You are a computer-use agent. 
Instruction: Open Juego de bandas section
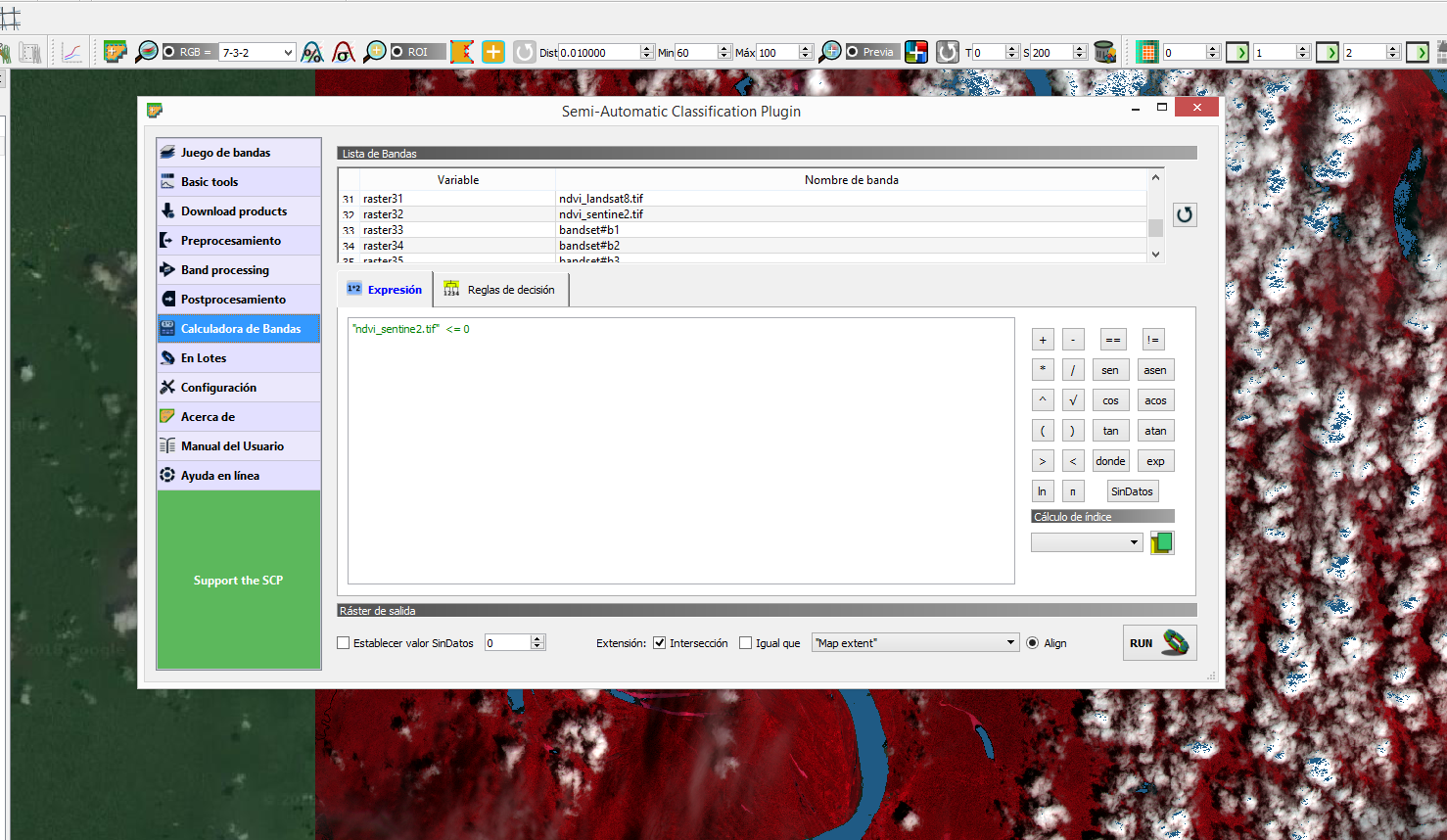(x=239, y=152)
